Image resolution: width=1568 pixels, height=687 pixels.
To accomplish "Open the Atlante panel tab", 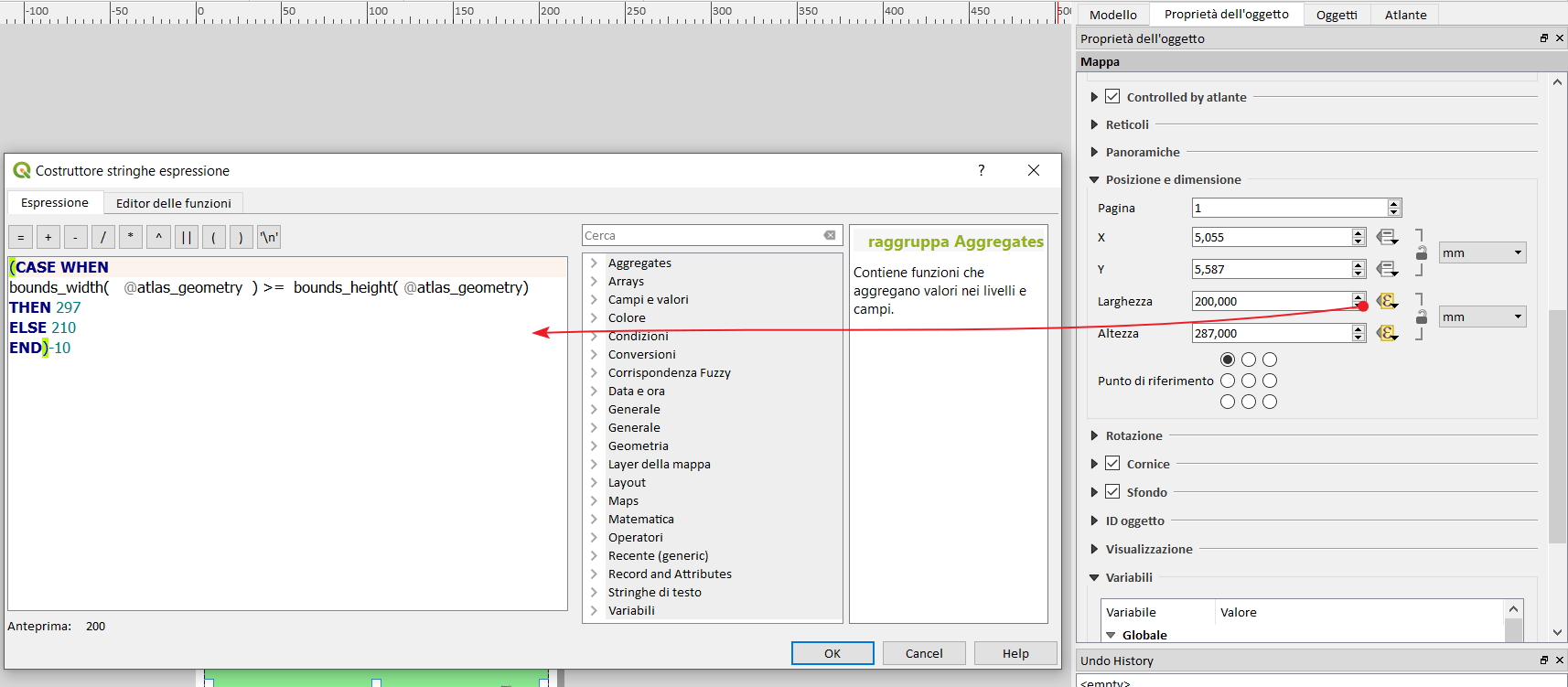I will (x=1405, y=15).
